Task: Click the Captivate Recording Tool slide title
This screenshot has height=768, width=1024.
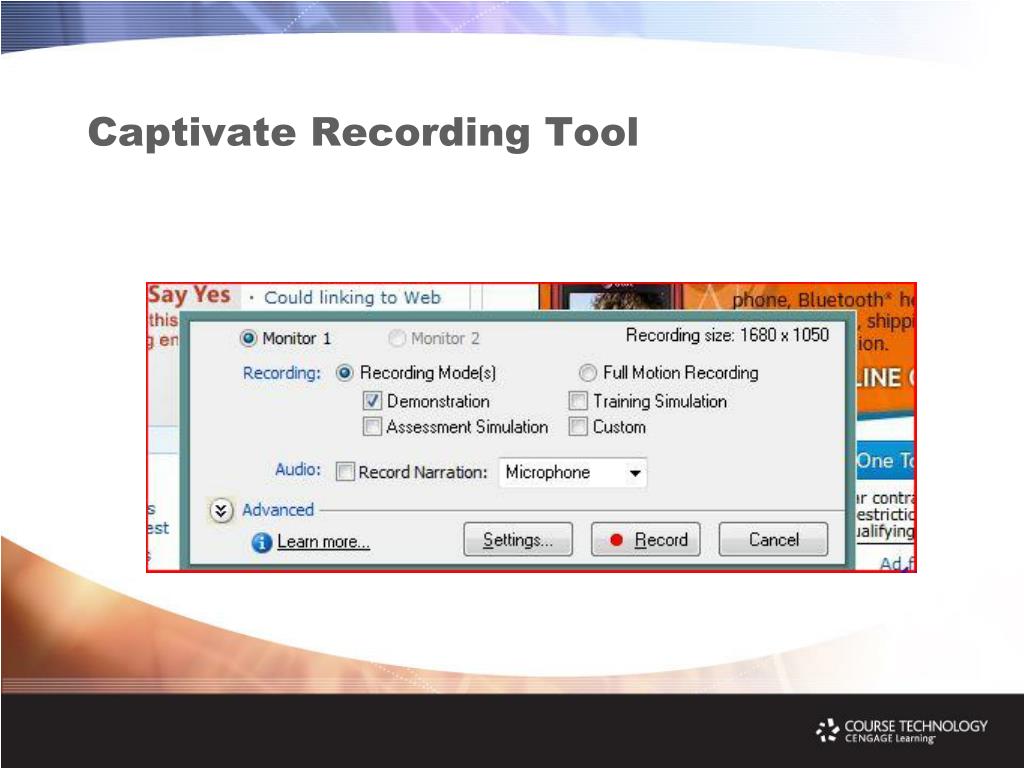Action: coord(363,133)
